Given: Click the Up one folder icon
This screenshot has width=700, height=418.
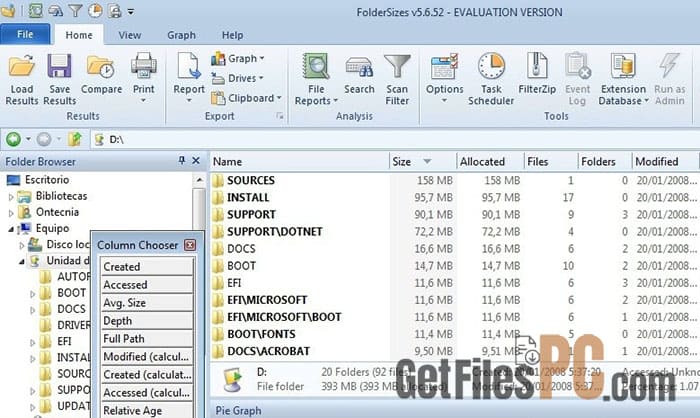Looking at the screenshot, I should click(75, 139).
